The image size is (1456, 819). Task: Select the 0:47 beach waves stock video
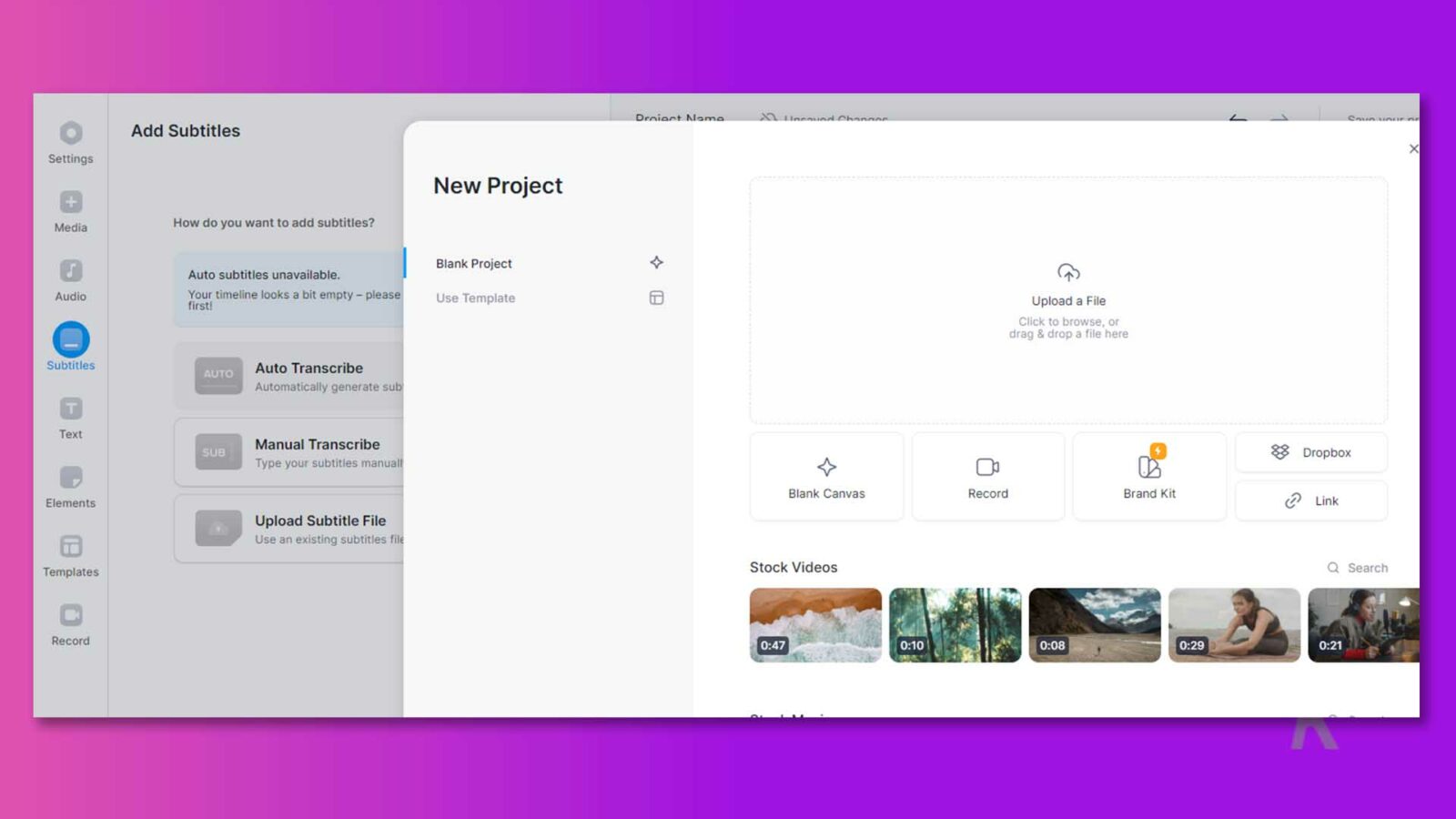click(x=815, y=625)
